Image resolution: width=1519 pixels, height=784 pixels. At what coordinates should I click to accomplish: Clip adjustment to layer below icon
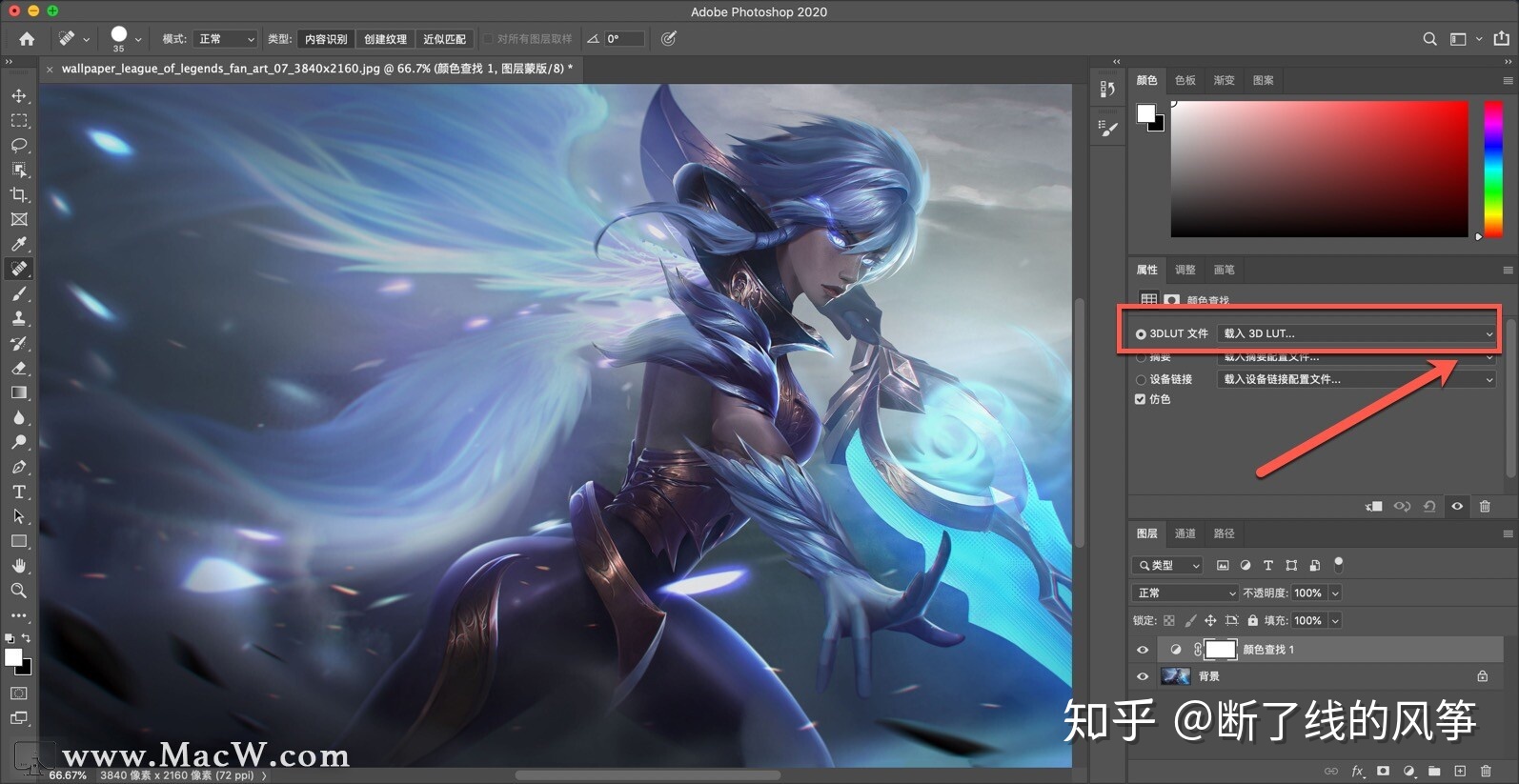pyautogui.click(x=1374, y=507)
